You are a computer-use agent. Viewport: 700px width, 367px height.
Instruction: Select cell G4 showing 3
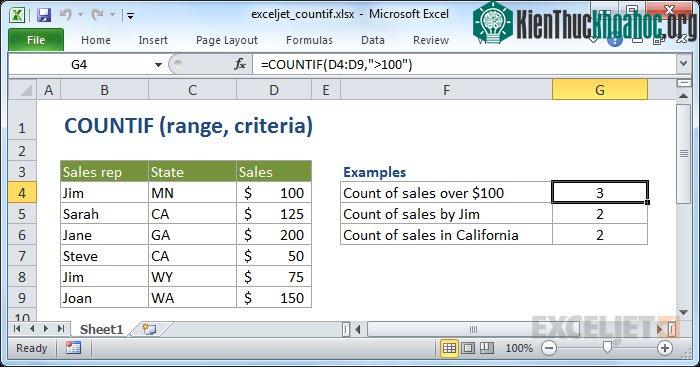pyautogui.click(x=600, y=193)
